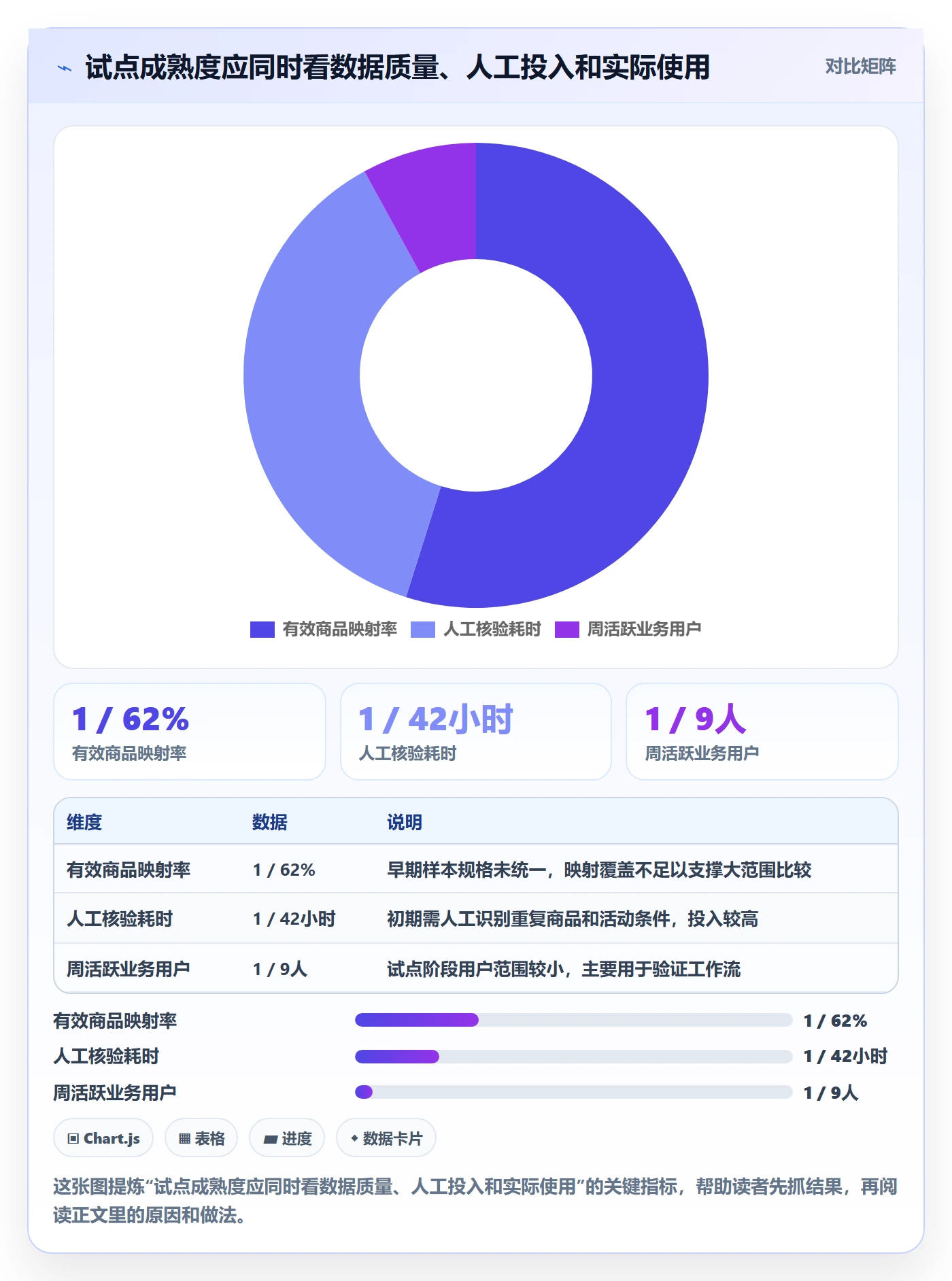Click progress label 1 / 42小时 at right
The width and height of the screenshot is (952, 1281).
(846, 1056)
